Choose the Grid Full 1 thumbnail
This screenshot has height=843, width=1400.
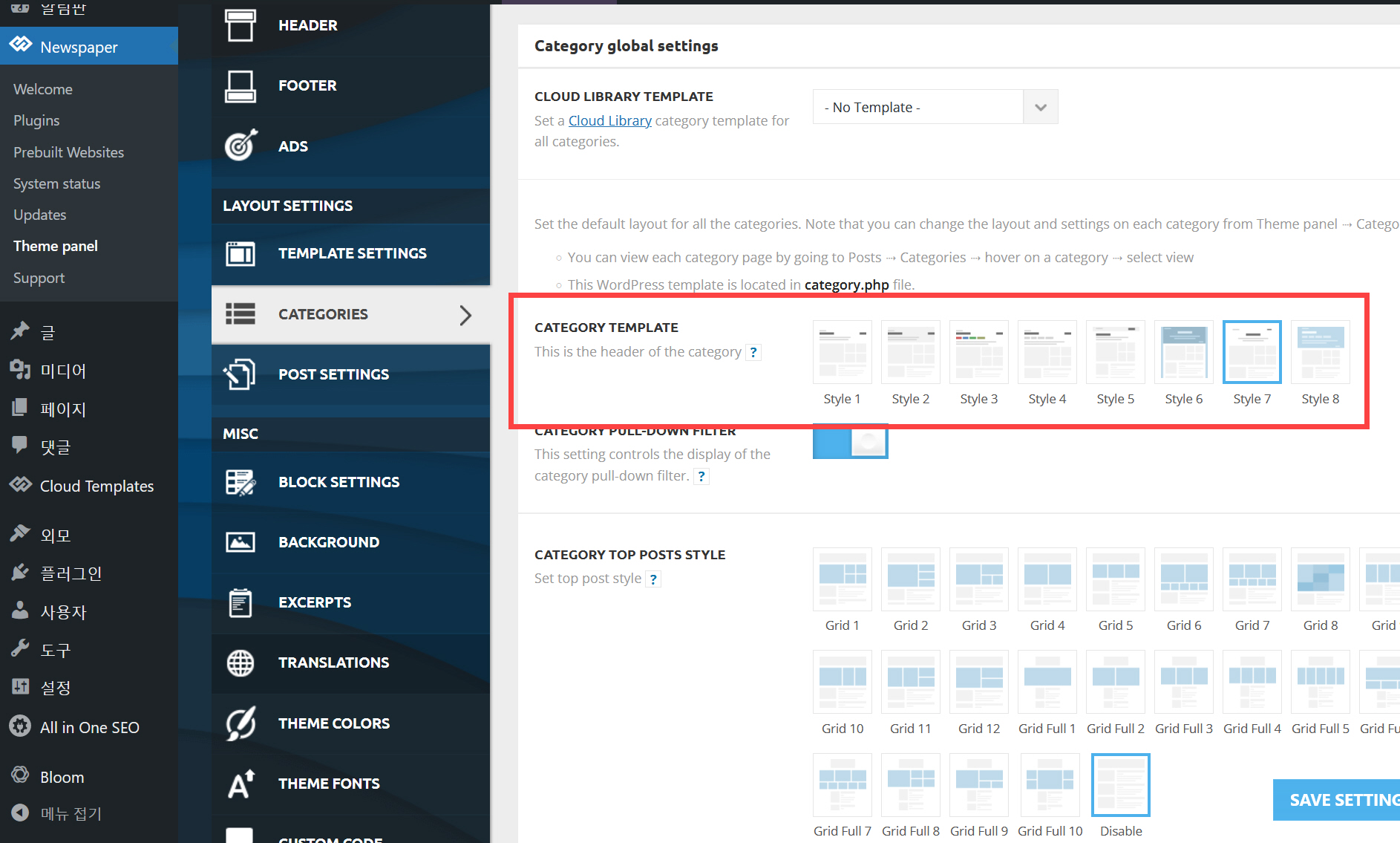(1047, 682)
